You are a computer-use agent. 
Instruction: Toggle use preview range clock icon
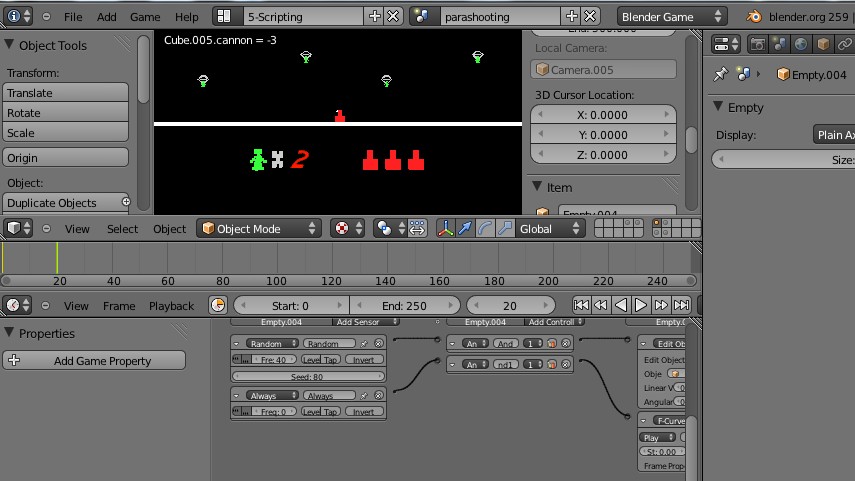tap(218, 305)
